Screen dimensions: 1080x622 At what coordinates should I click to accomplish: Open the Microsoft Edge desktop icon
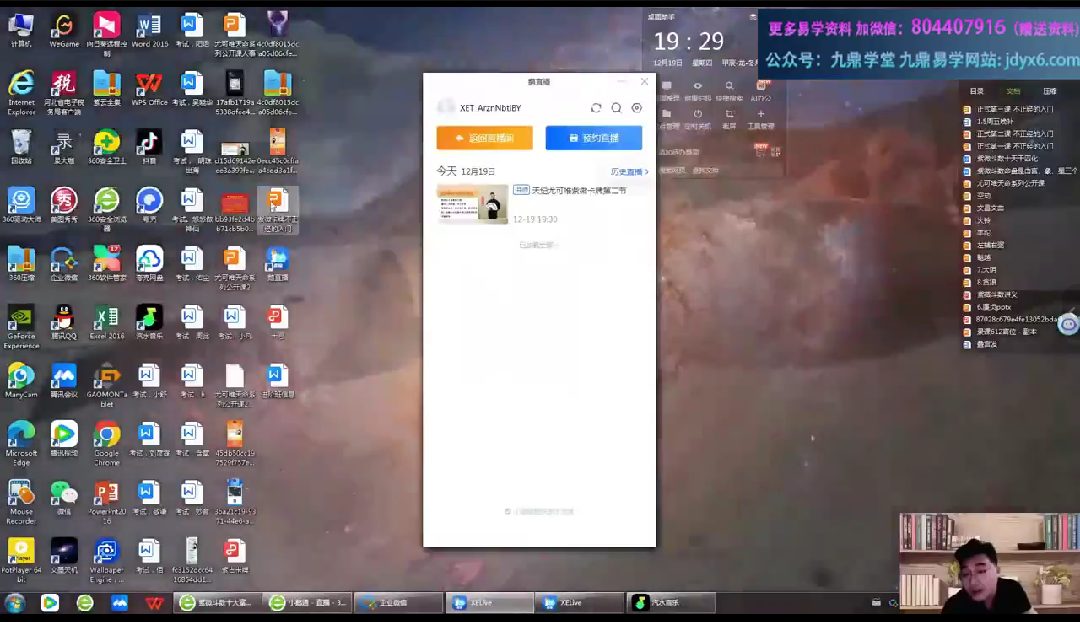pos(21,435)
